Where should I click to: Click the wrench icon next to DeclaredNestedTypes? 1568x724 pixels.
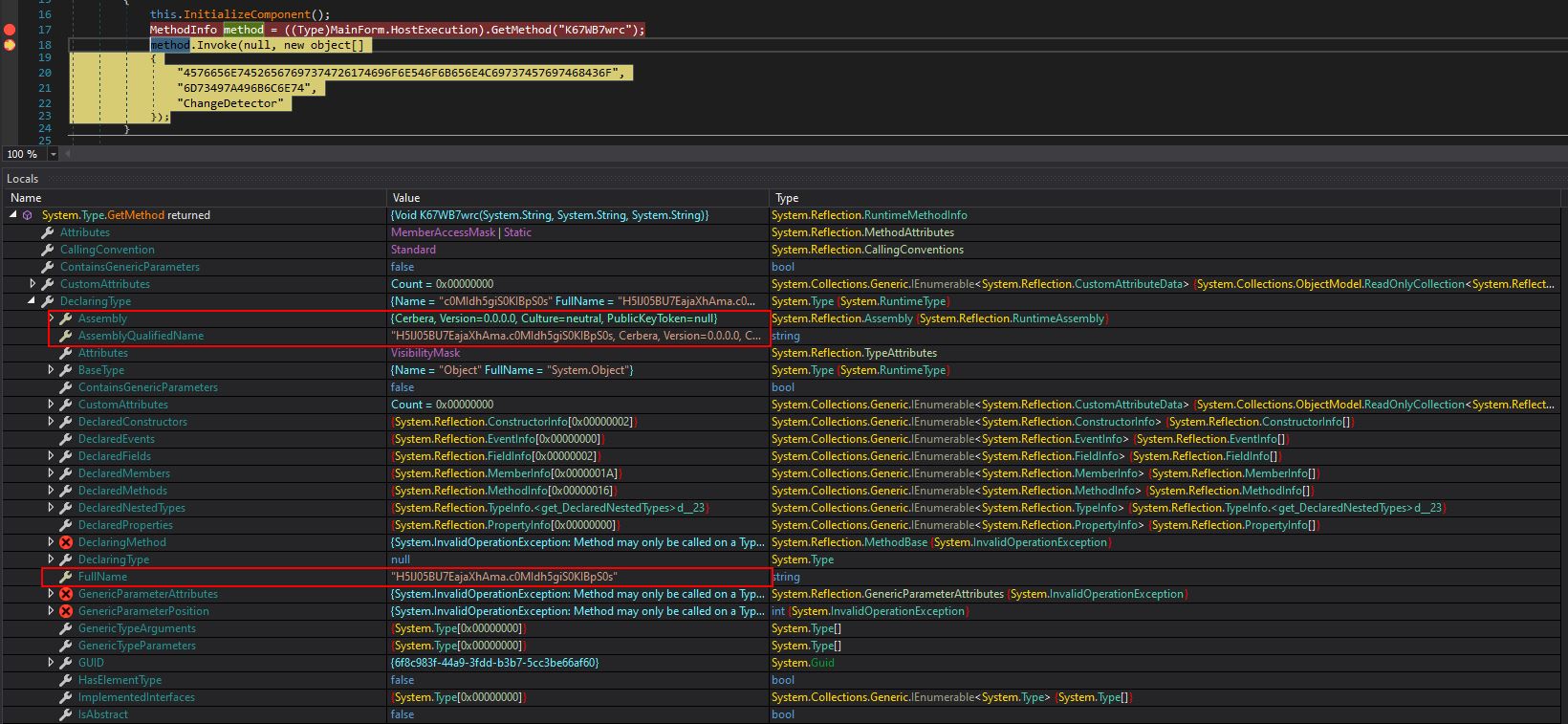pos(65,508)
